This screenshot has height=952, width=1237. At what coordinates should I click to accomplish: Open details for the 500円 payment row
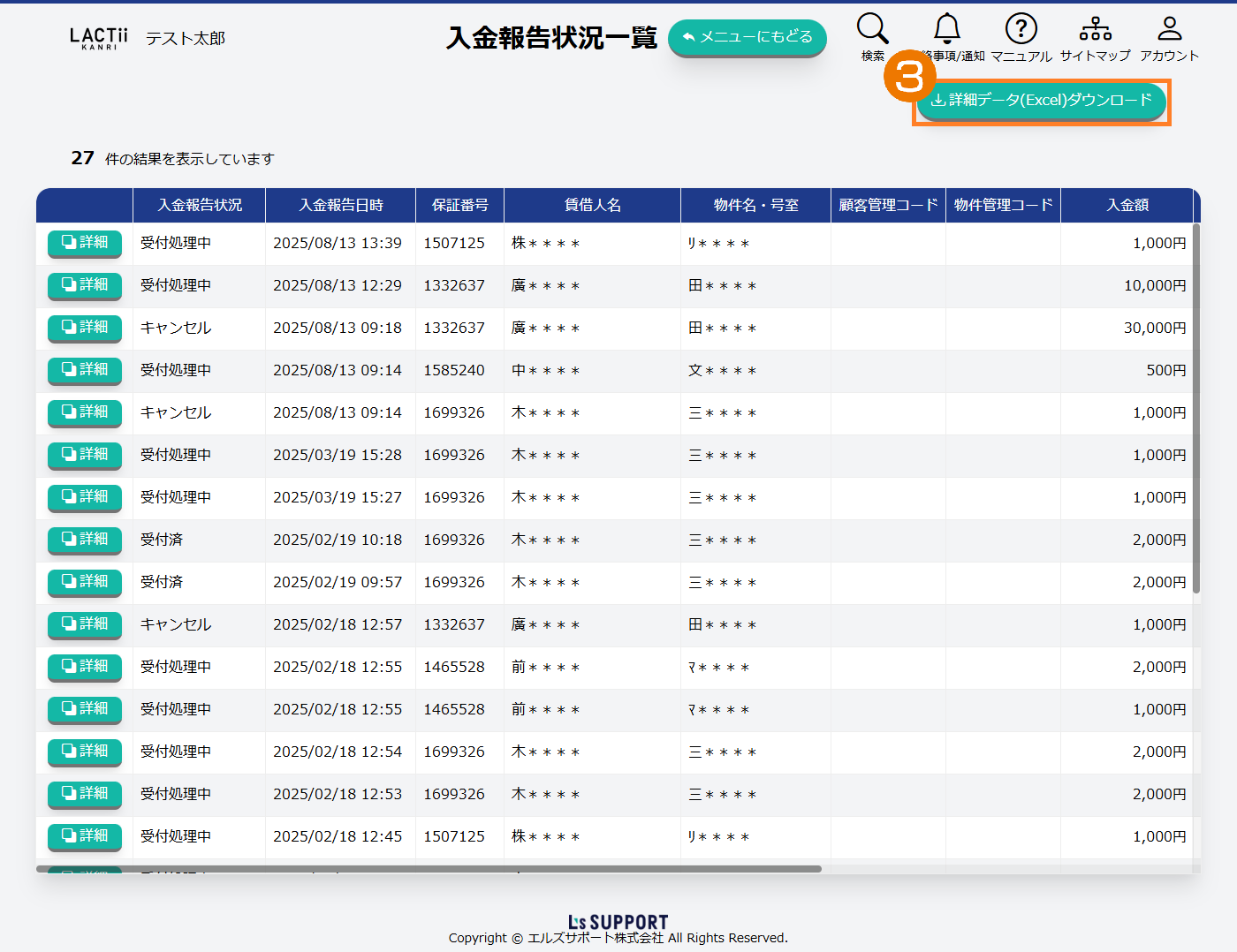click(85, 370)
